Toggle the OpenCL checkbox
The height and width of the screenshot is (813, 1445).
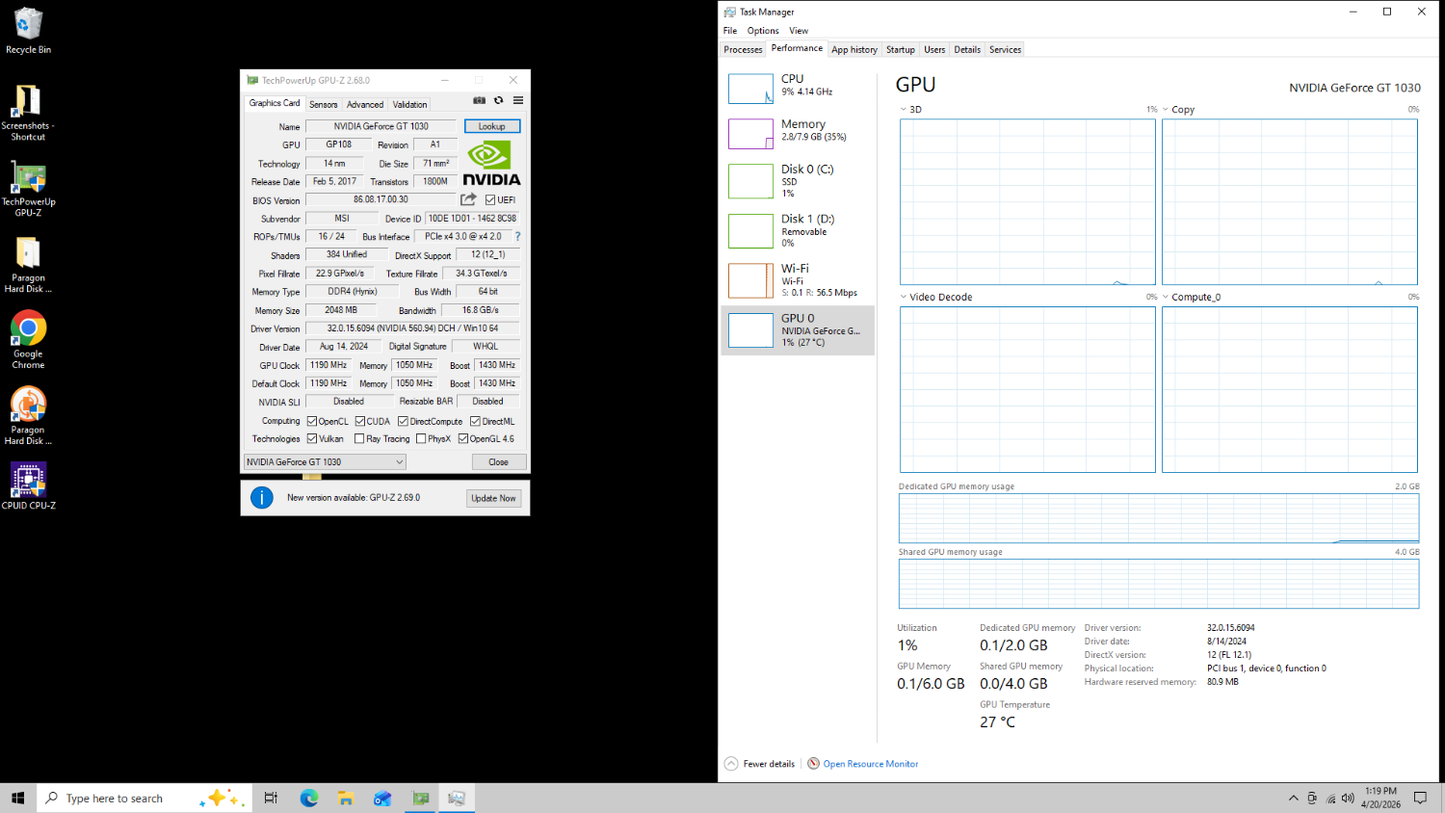pos(312,422)
